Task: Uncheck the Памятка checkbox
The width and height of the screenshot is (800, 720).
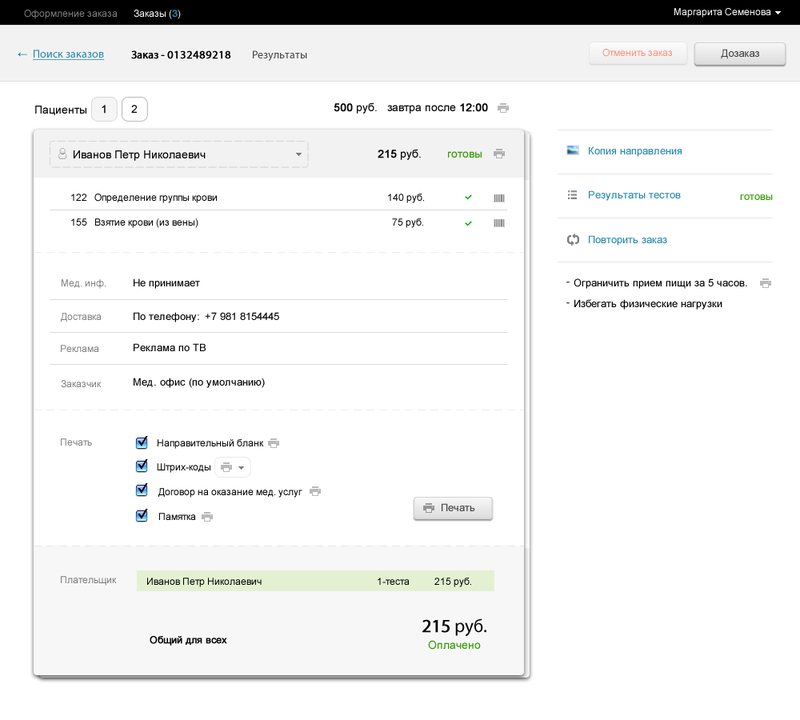Action: coord(142,515)
